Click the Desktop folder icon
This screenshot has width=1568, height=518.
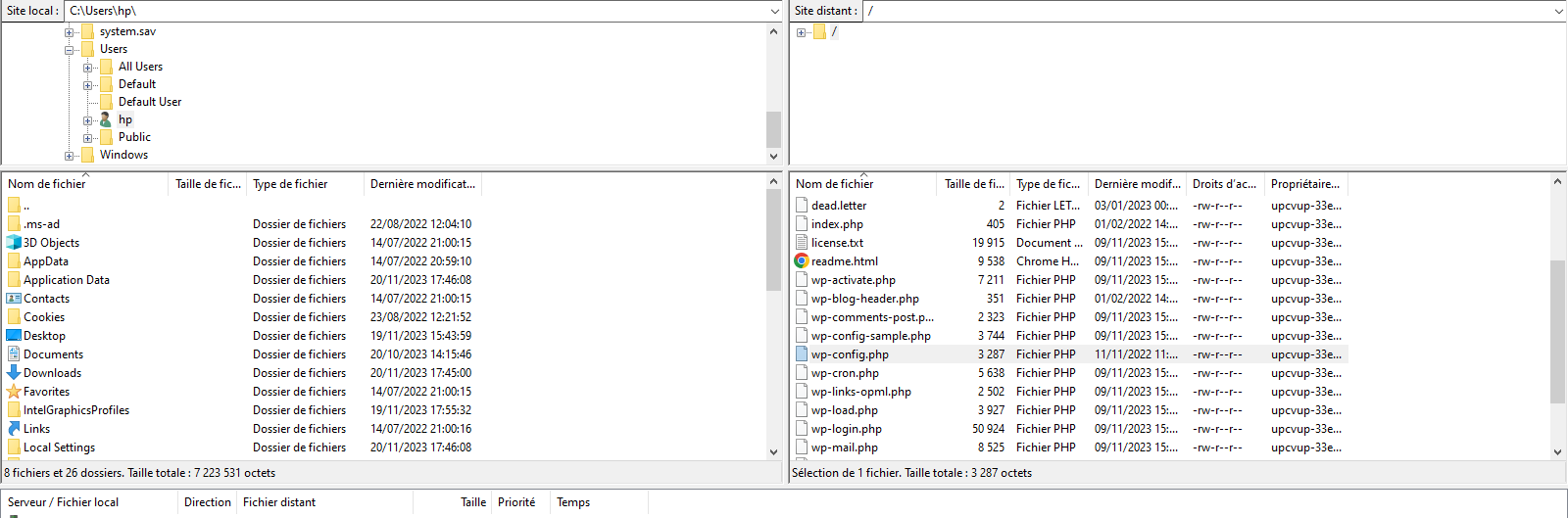tap(14, 336)
